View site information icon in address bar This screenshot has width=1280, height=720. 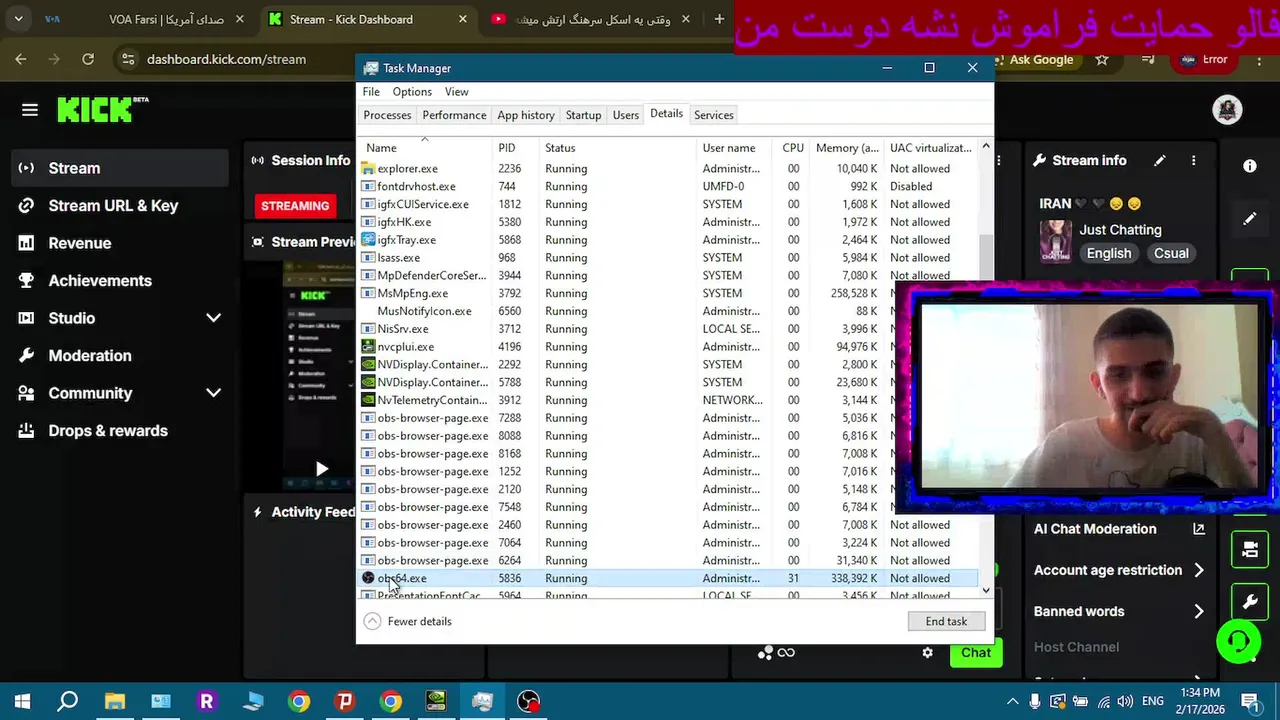[128, 59]
